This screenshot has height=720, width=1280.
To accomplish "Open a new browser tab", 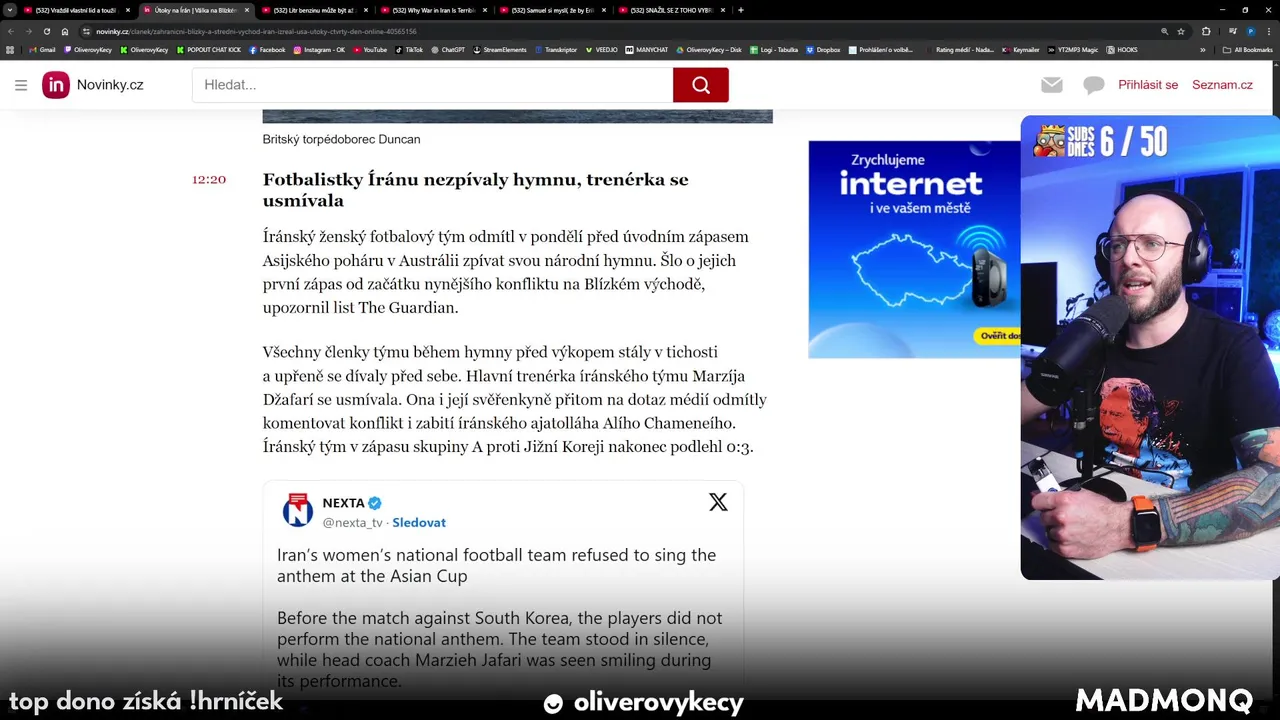I will click(x=740, y=10).
